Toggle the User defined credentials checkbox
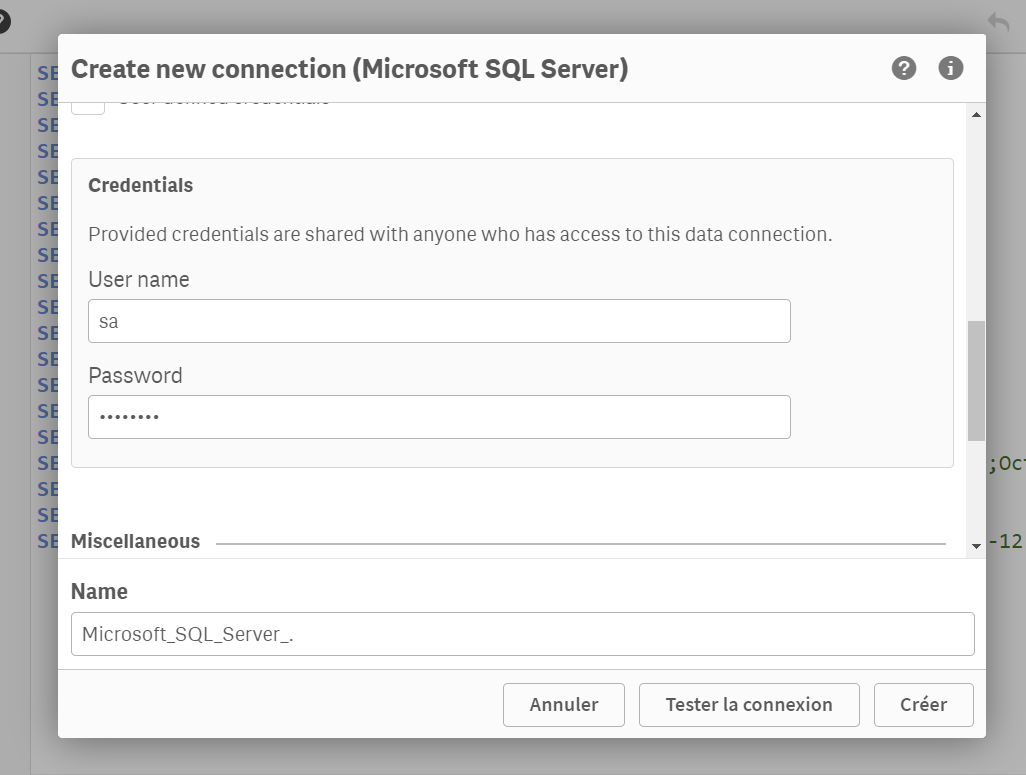The image size is (1026, 775). (88, 101)
